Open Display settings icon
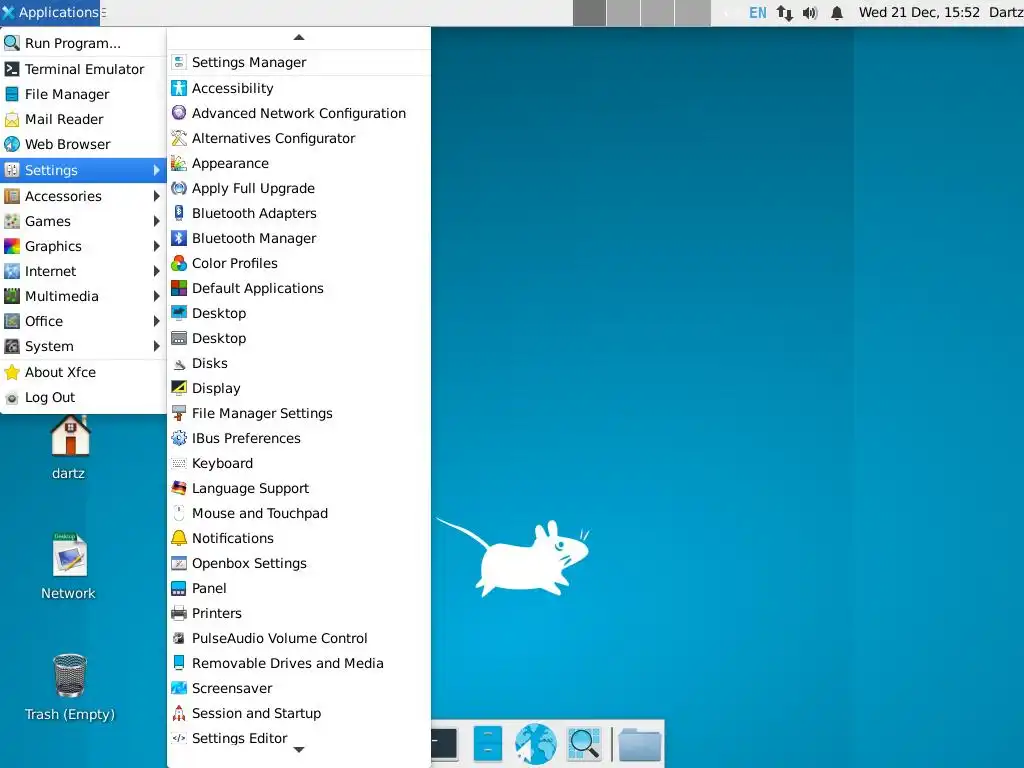1024x768 pixels. tap(179, 388)
